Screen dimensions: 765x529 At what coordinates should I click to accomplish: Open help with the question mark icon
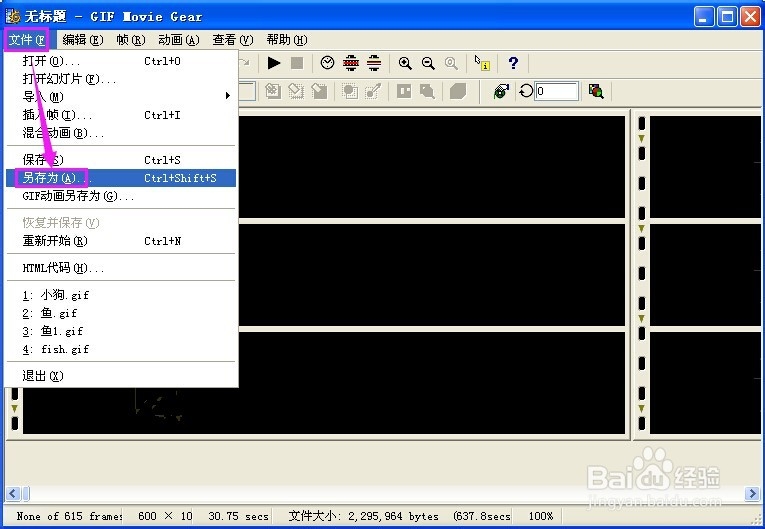pyautogui.click(x=513, y=63)
